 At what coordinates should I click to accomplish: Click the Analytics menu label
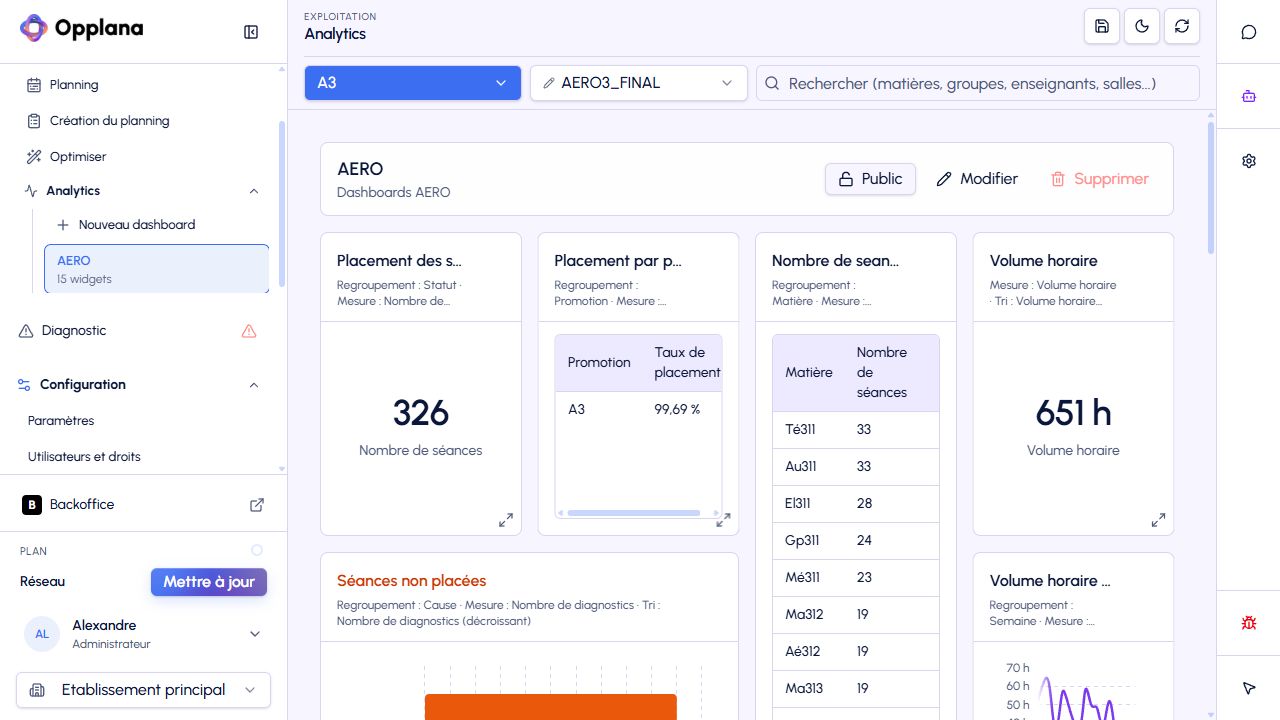pos(73,191)
